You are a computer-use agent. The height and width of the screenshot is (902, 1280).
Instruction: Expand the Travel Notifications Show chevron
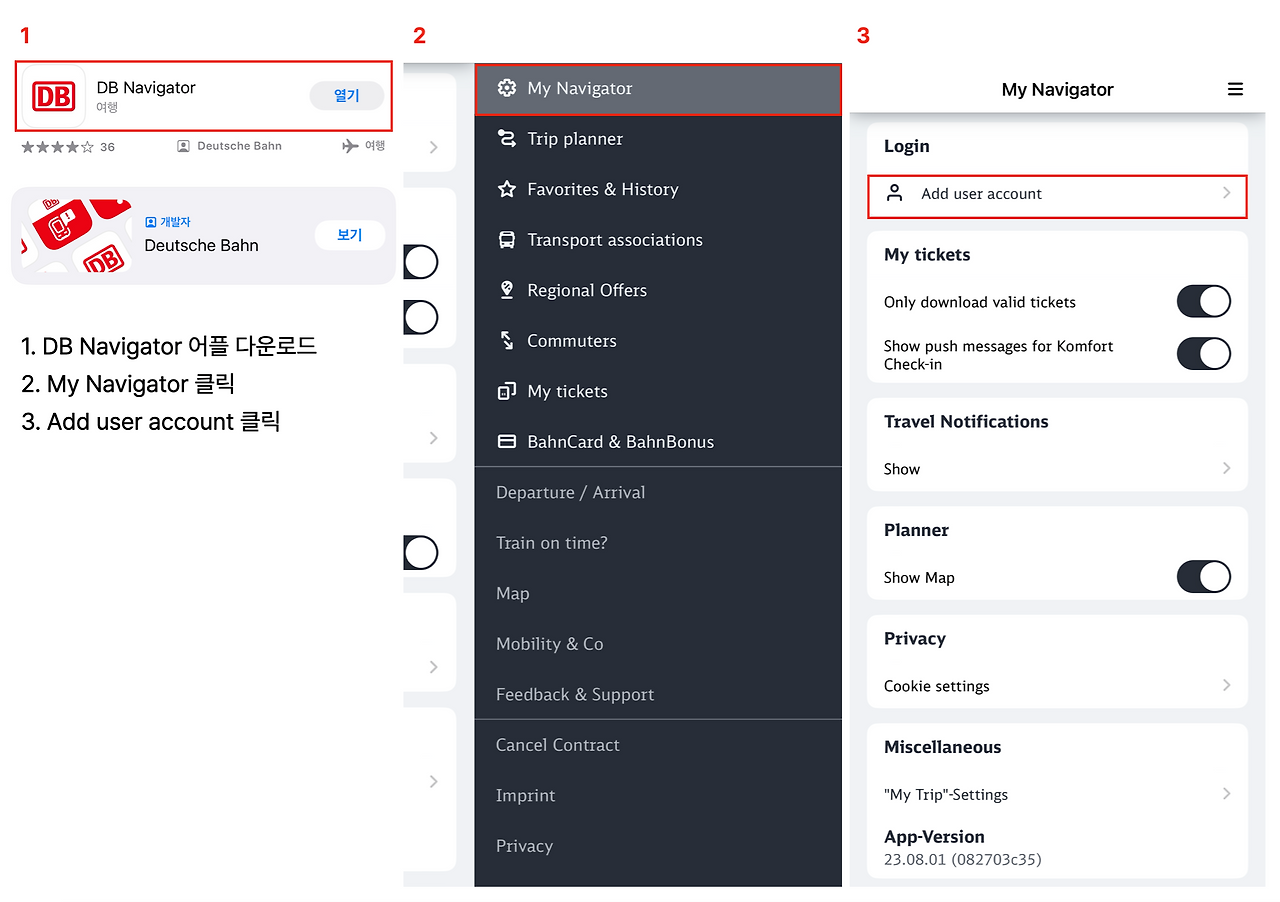coord(1227,468)
